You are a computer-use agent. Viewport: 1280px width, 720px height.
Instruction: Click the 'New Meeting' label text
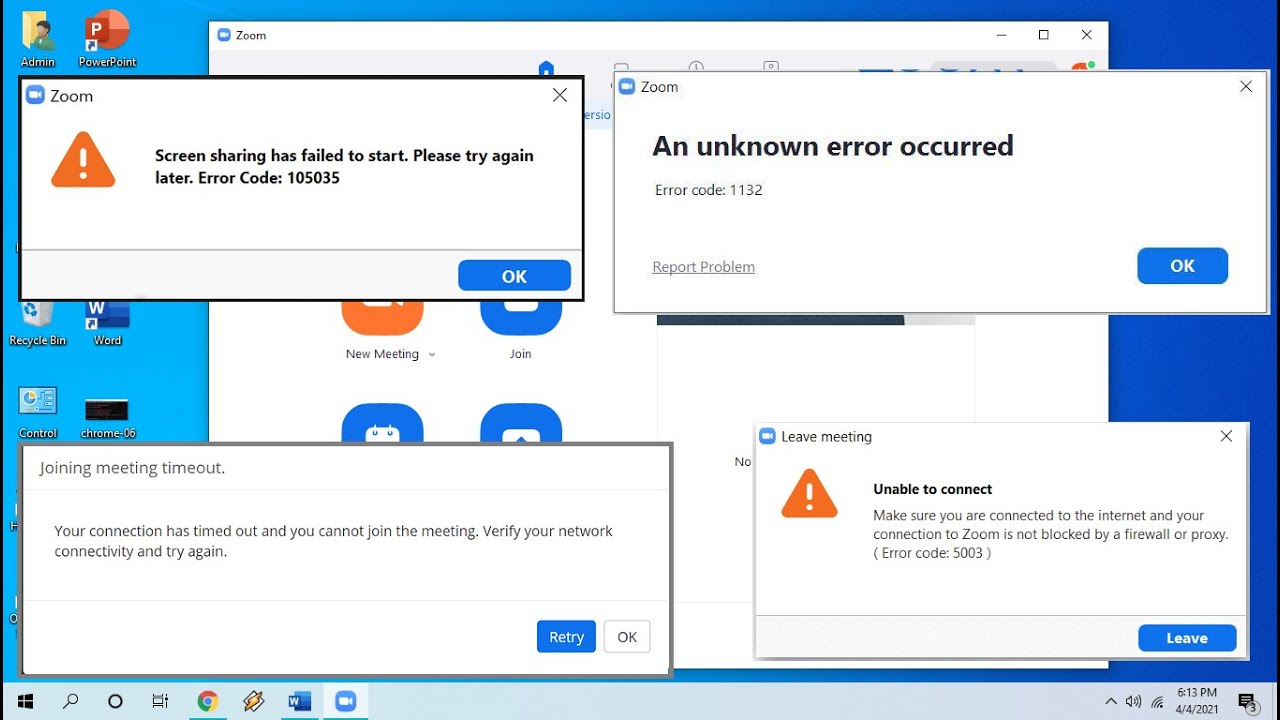point(382,354)
